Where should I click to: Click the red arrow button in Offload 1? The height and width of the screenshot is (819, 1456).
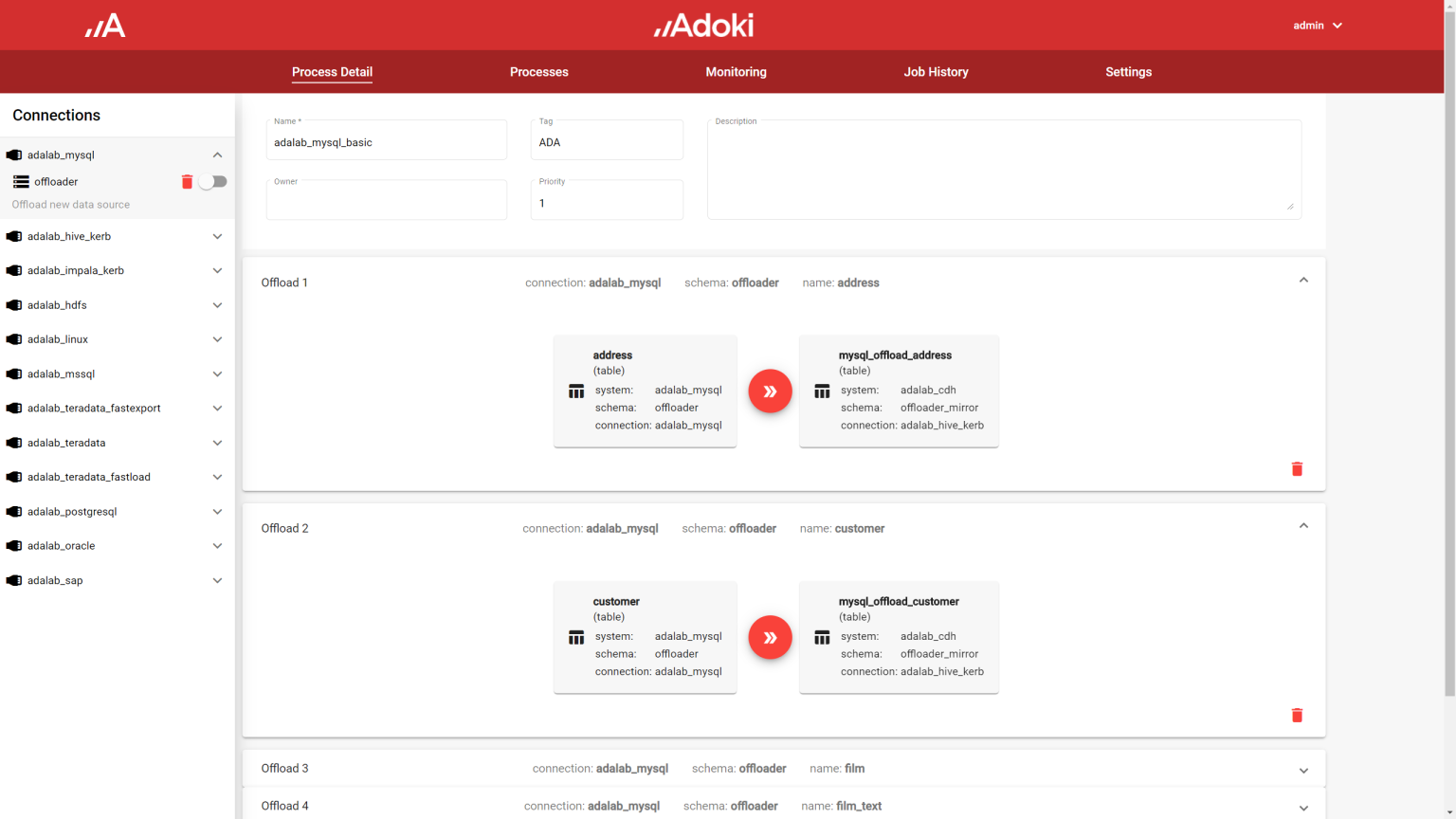pyautogui.click(x=770, y=391)
